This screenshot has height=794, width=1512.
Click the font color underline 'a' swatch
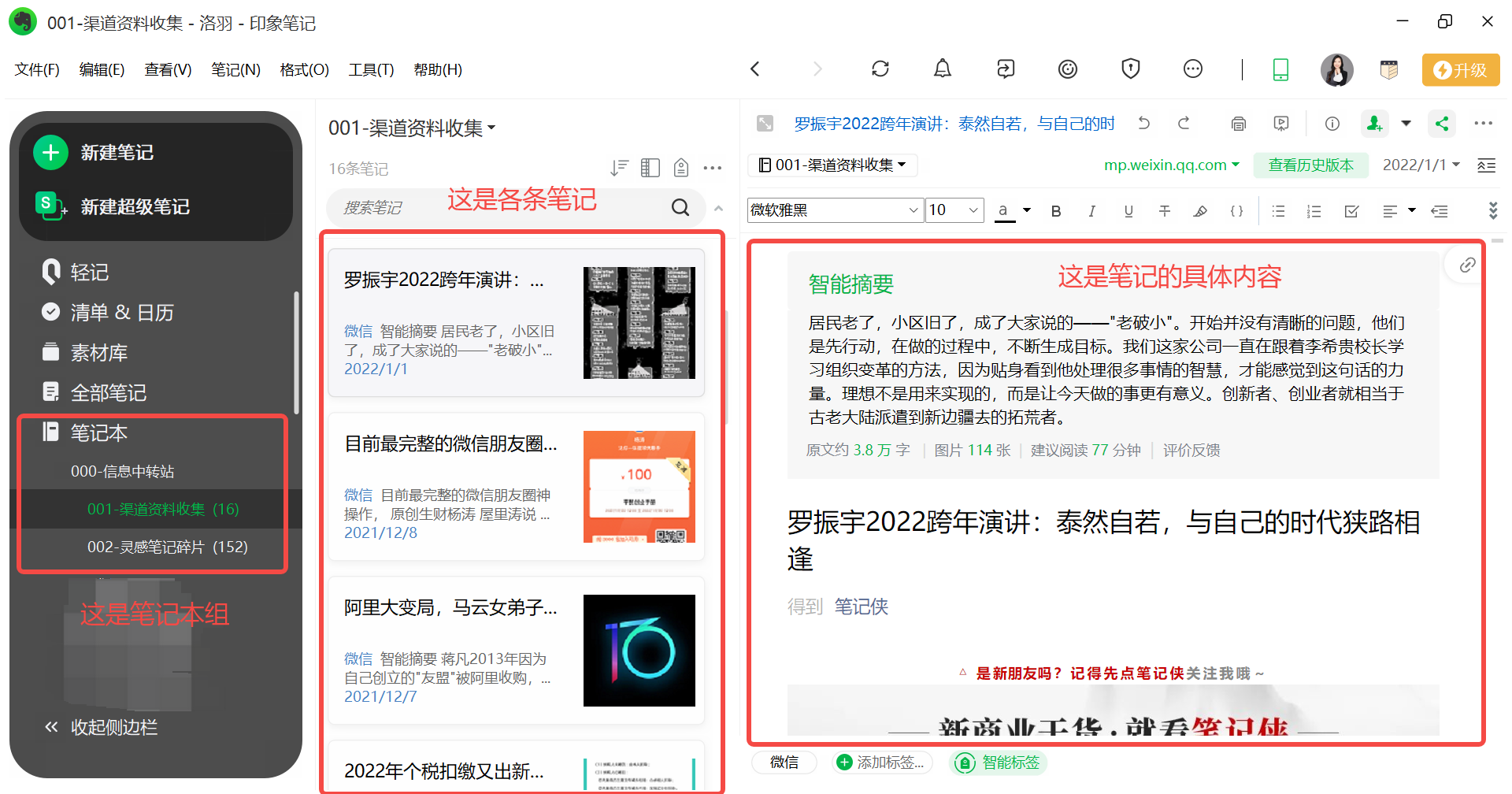[1003, 211]
